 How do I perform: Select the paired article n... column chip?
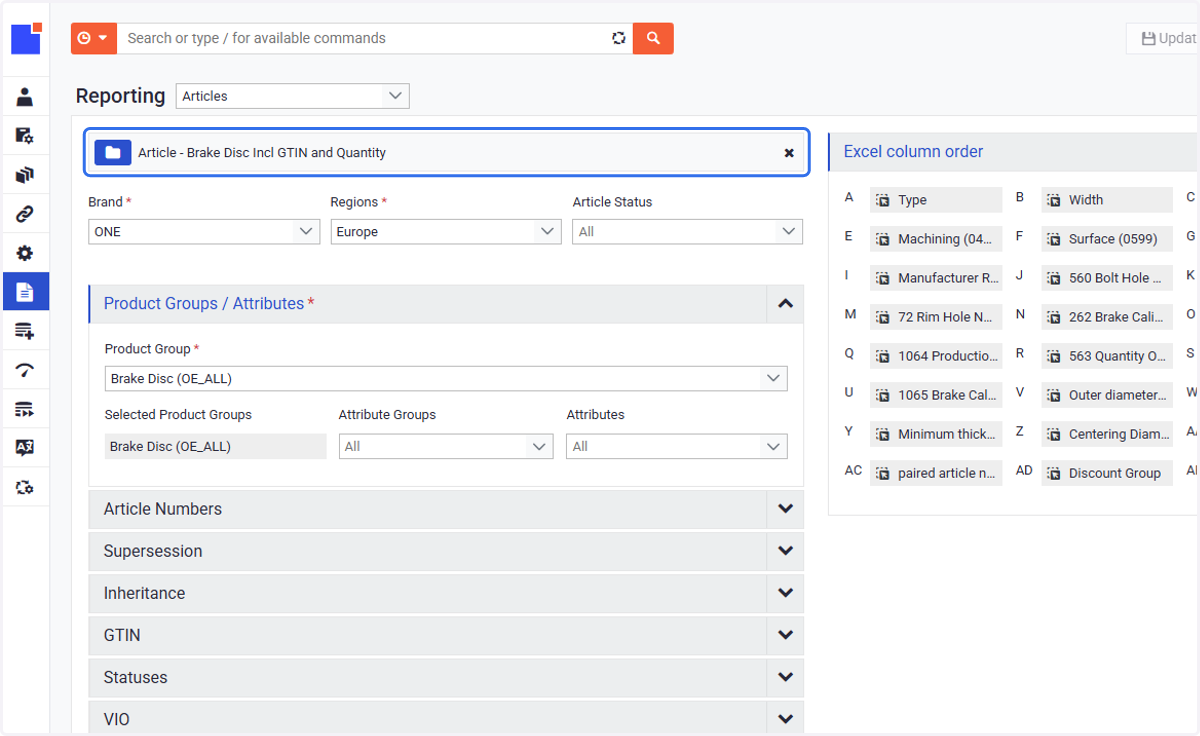[936, 473]
